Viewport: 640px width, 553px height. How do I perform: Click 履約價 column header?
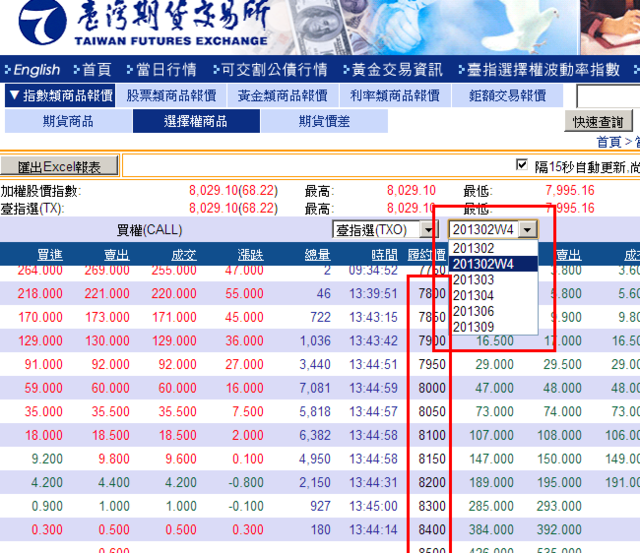pyautogui.click(x=427, y=255)
